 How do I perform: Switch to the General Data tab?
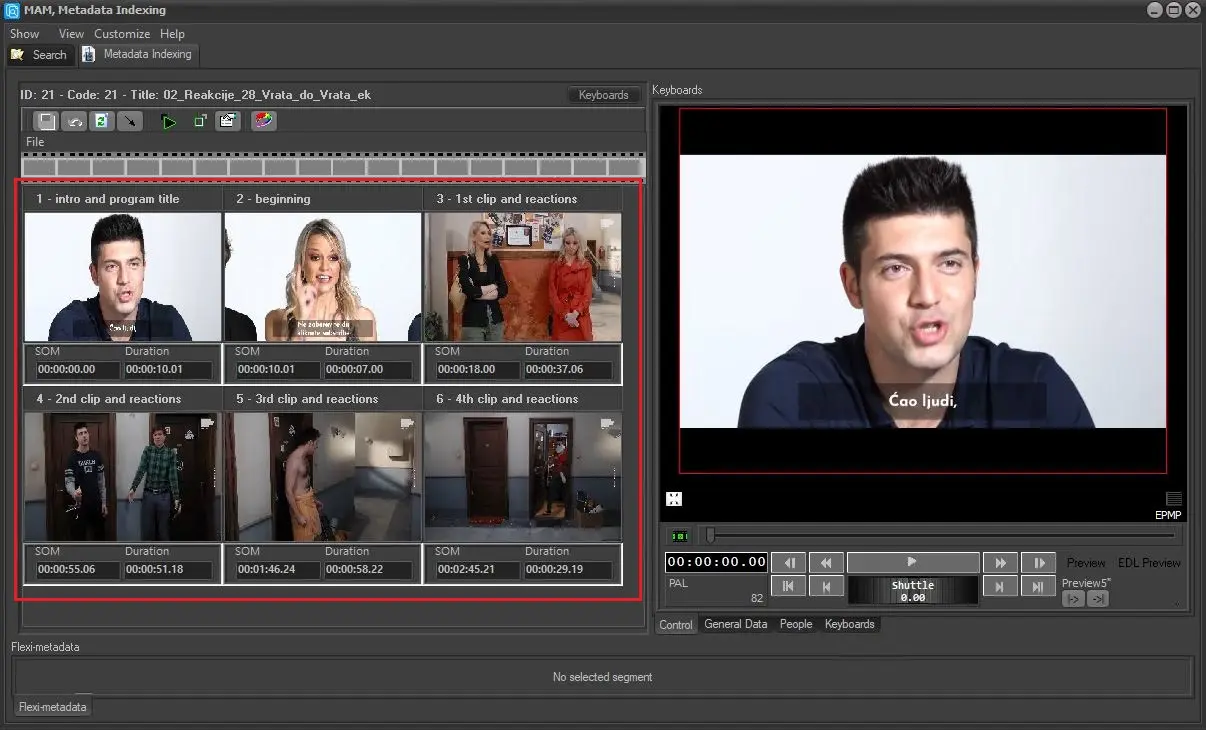pos(735,624)
